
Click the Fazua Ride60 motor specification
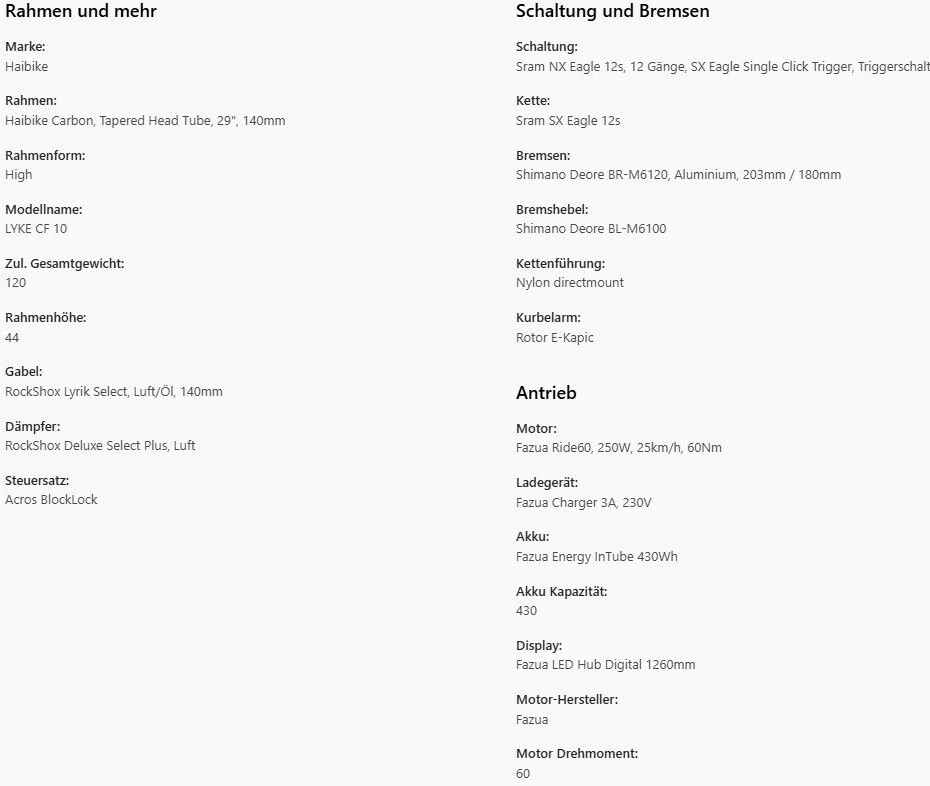618,447
